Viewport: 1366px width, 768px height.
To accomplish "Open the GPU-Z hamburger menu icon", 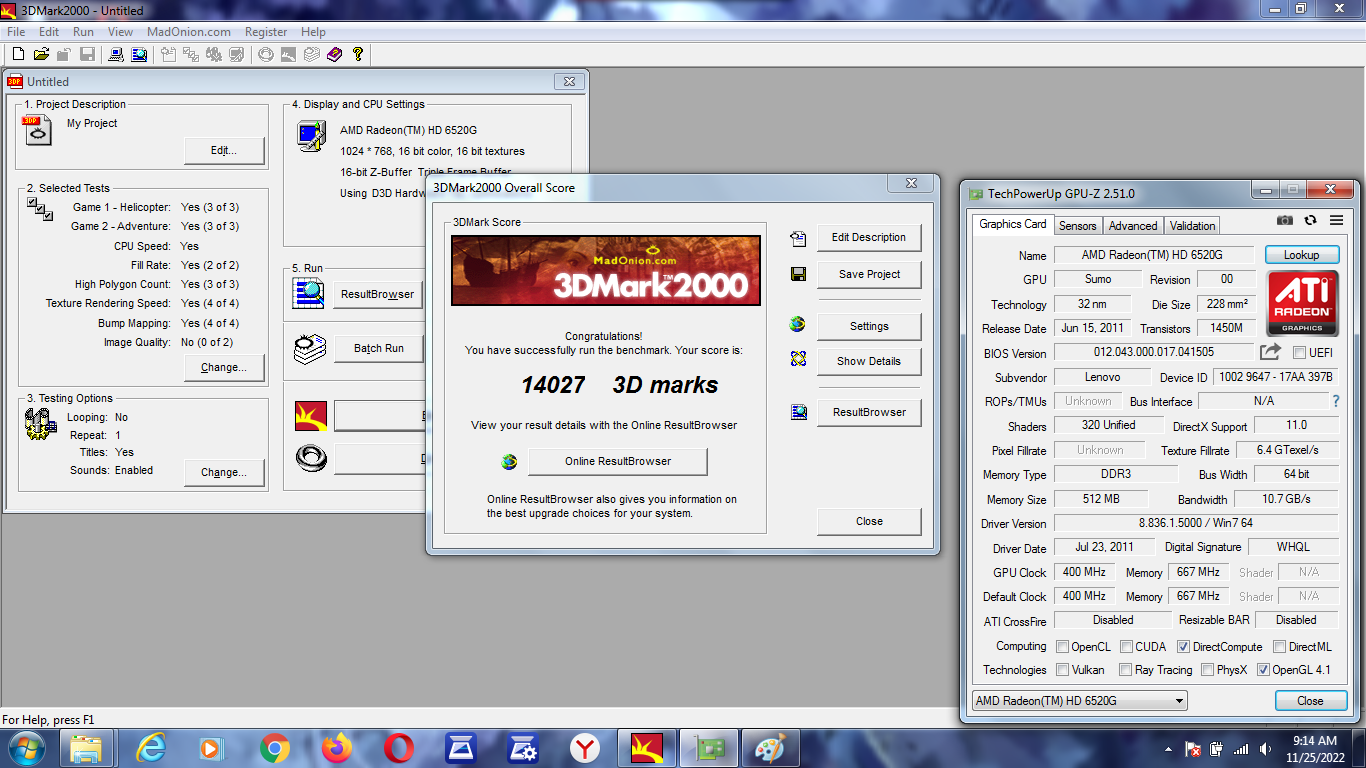I will pos(1336,220).
